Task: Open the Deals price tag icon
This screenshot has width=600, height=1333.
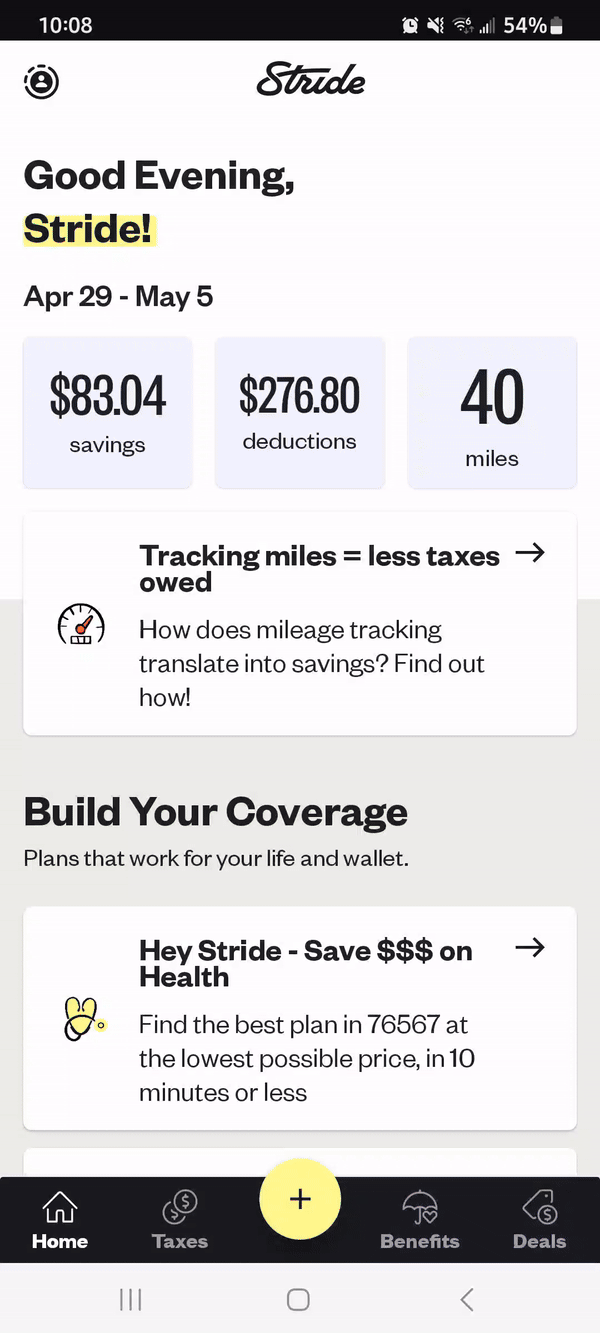Action: point(540,1208)
